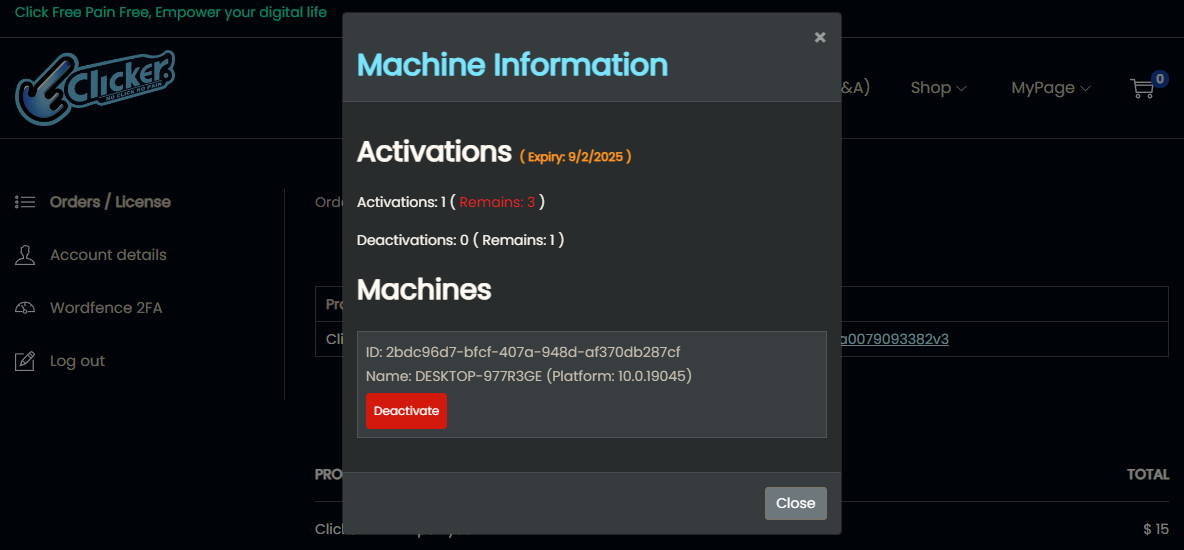Expand the Shop dropdown menu
Screen dimensions: 1184x550
(939, 88)
